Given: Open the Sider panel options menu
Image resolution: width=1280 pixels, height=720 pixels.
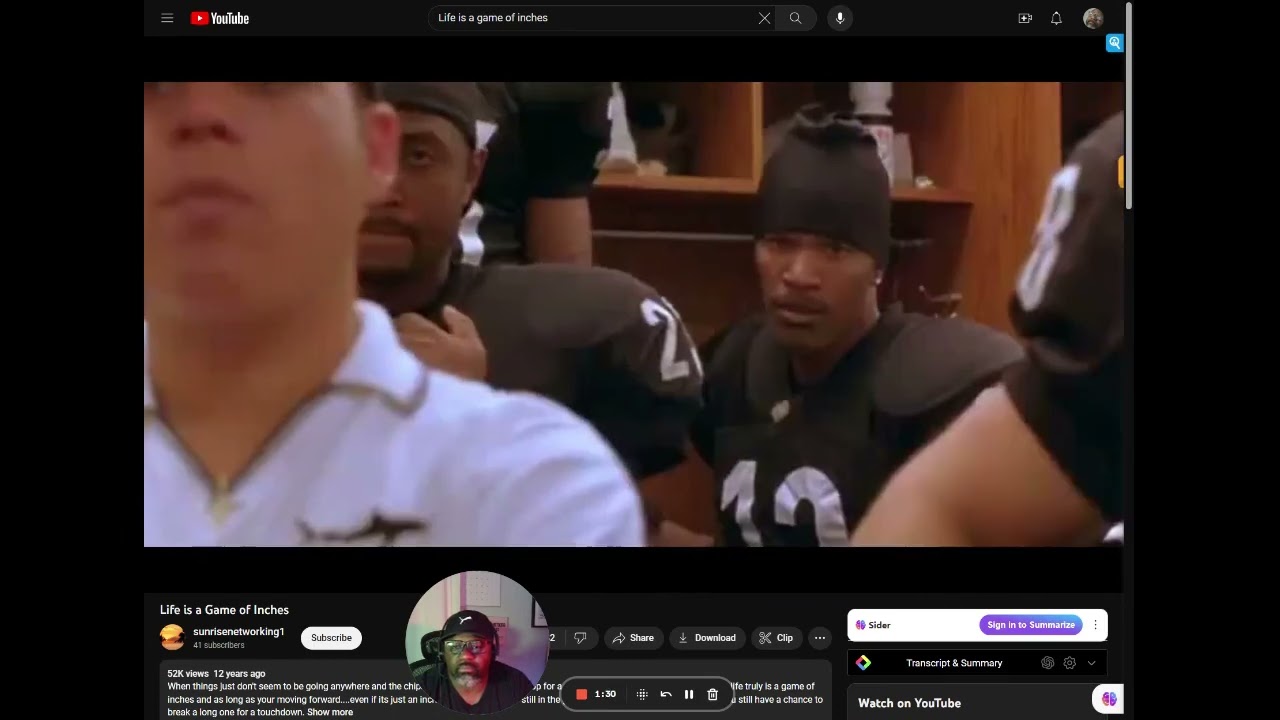Looking at the screenshot, I should (1095, 625).
